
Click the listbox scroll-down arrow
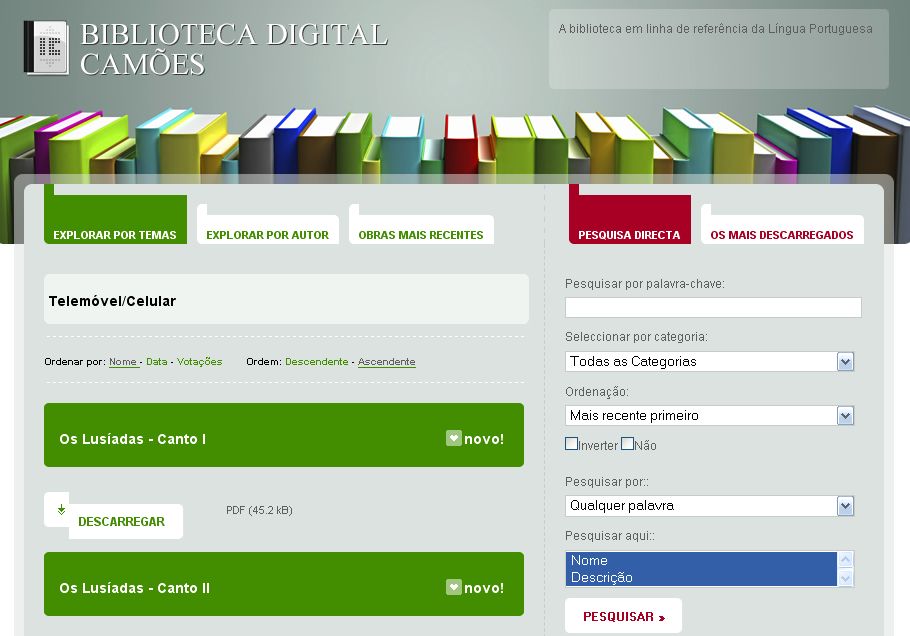pos(846,578)
